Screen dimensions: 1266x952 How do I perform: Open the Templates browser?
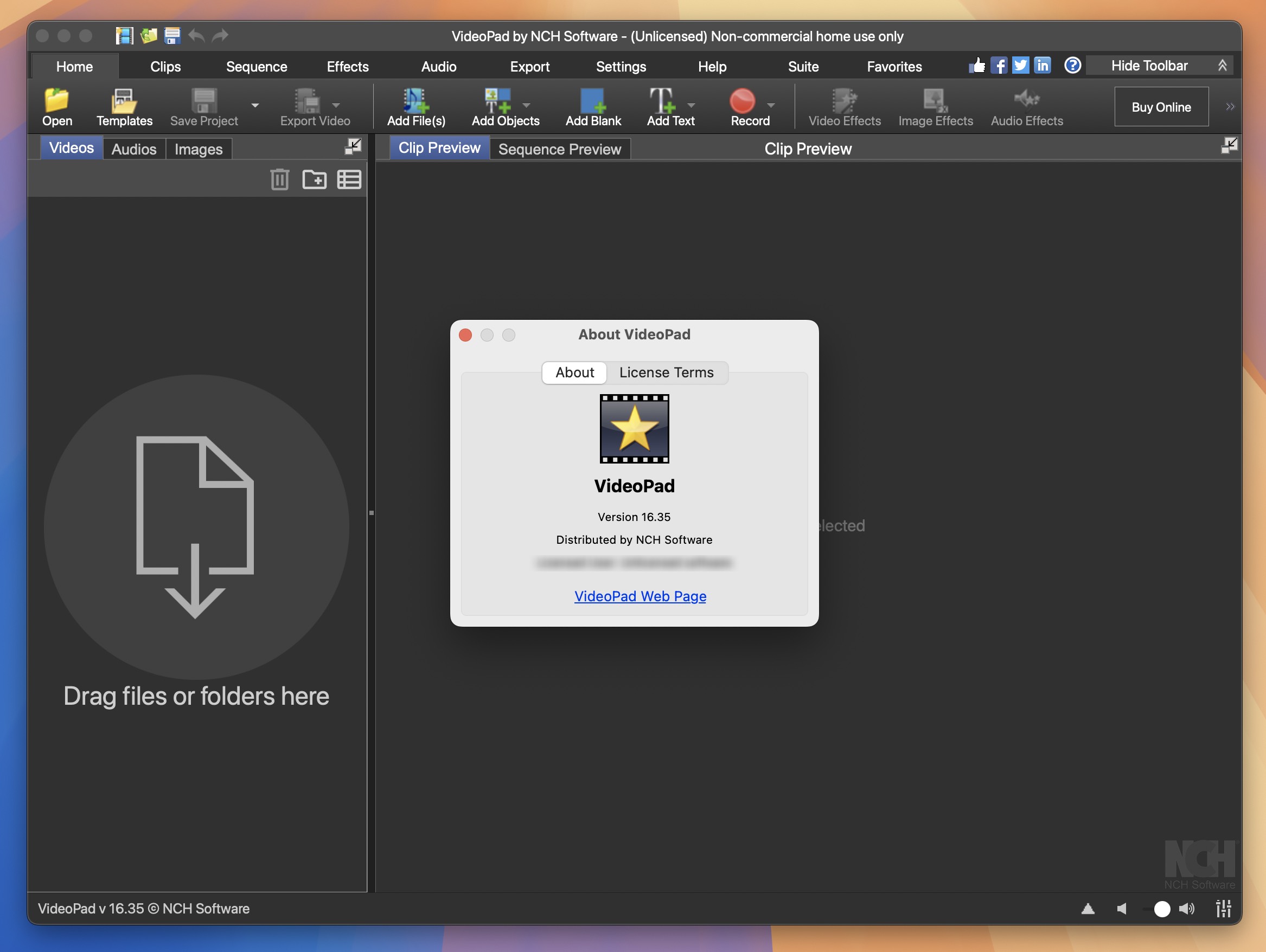pyautogui.click(x=124, y=107)
